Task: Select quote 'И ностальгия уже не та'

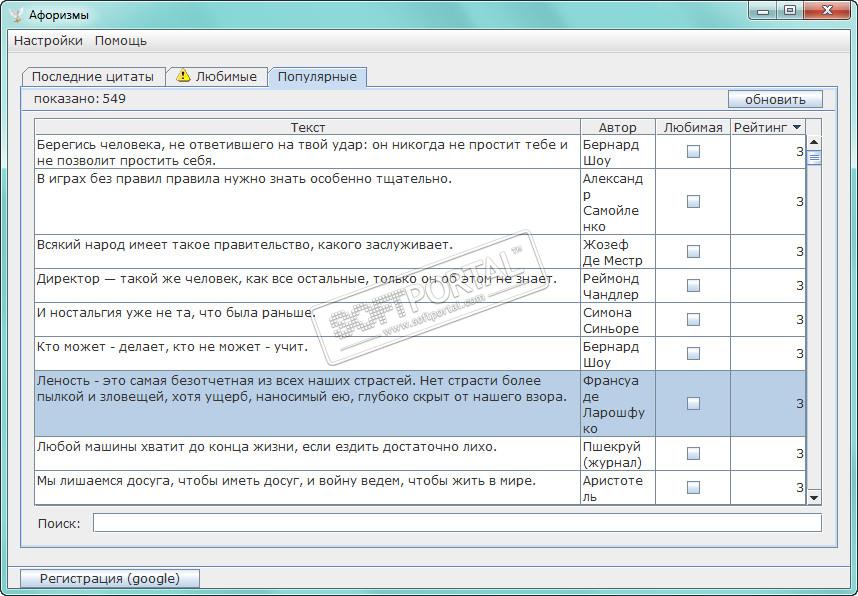Action: 308,319
